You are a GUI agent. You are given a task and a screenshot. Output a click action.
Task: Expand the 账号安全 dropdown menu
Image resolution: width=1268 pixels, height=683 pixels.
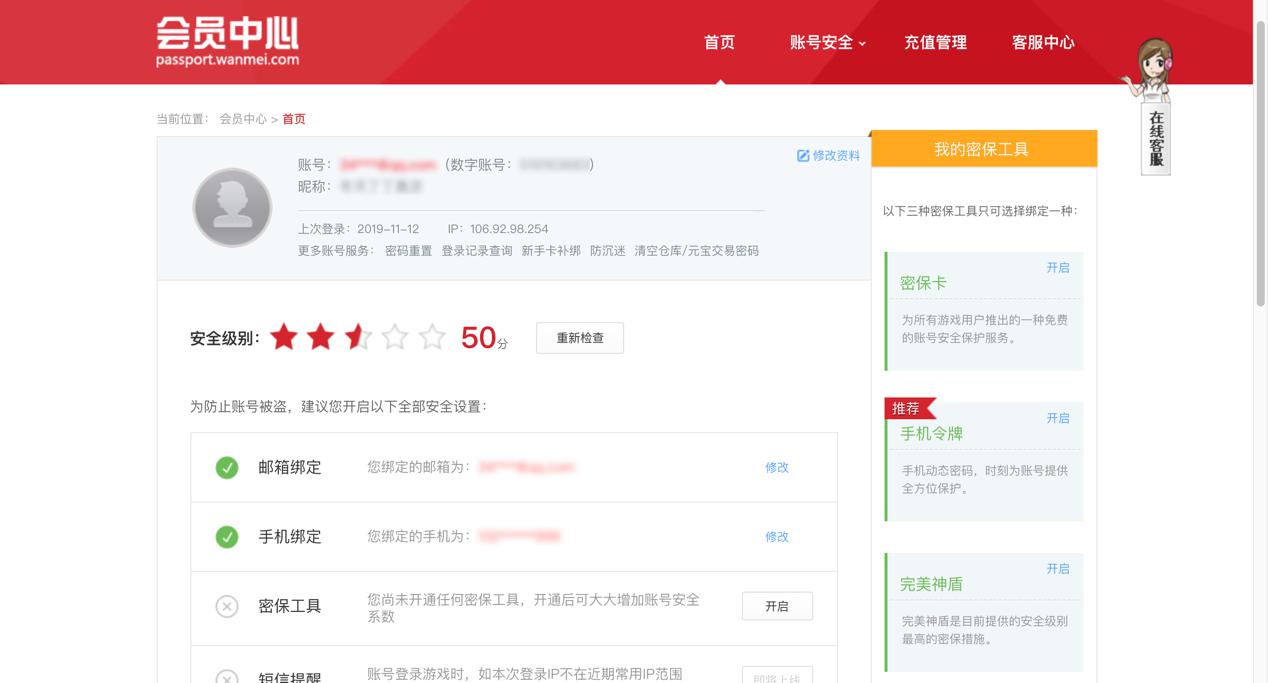click(827, 42)
